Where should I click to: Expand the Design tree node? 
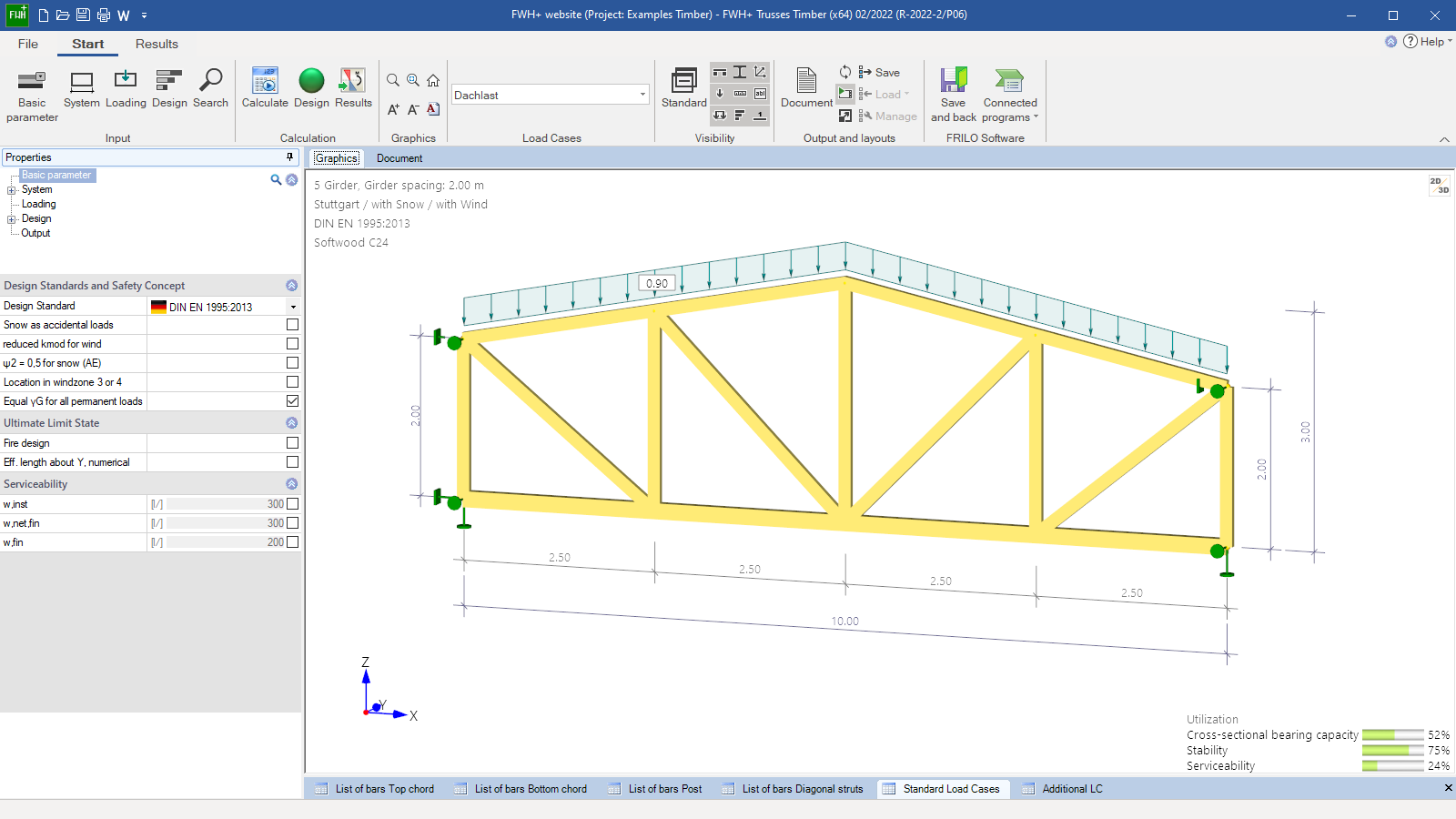click(12, 219)
